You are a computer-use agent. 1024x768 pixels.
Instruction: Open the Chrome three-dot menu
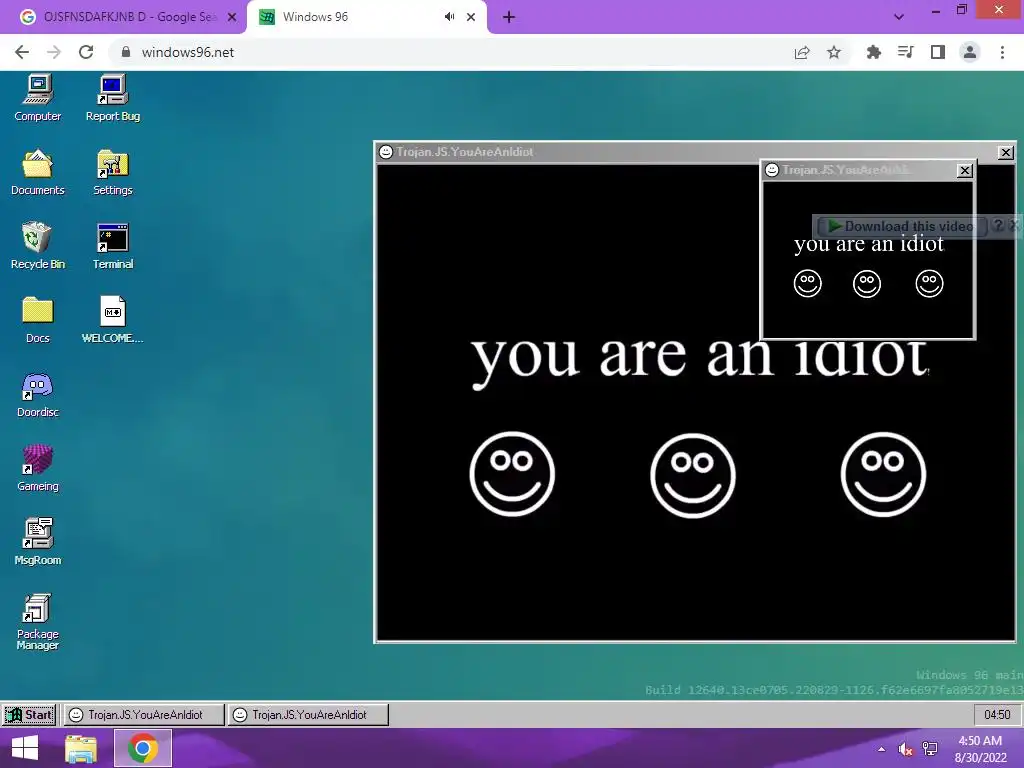(x=1002, y=52)
